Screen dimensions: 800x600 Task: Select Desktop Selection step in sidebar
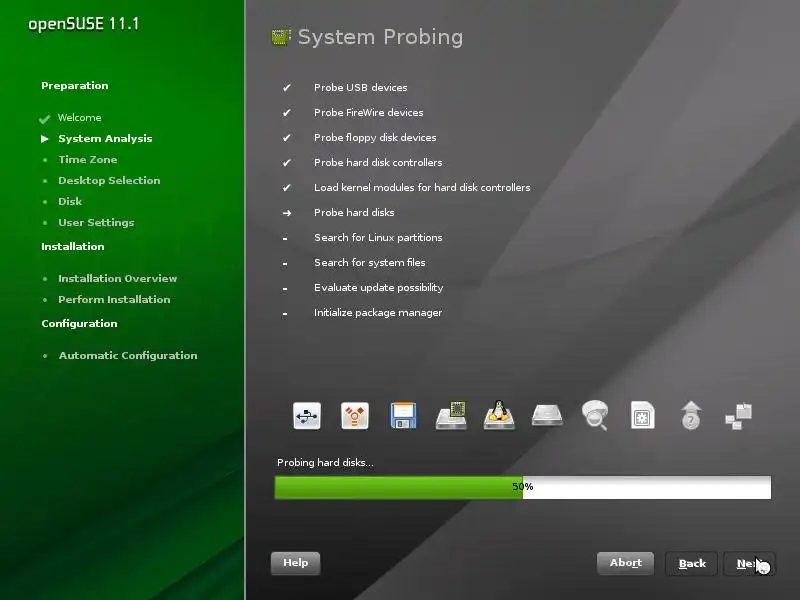click(x=109, y=181)
